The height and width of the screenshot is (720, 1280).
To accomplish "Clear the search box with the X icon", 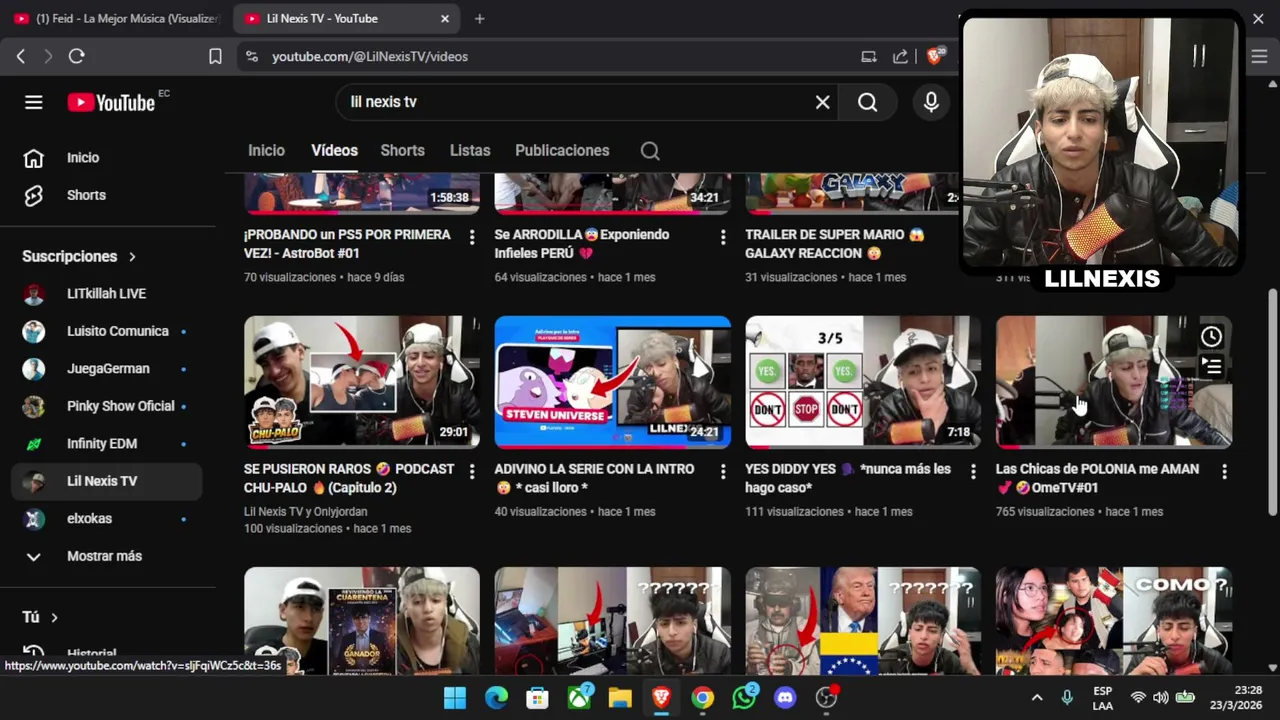I will pyautogui.click(x=822, y=102).
